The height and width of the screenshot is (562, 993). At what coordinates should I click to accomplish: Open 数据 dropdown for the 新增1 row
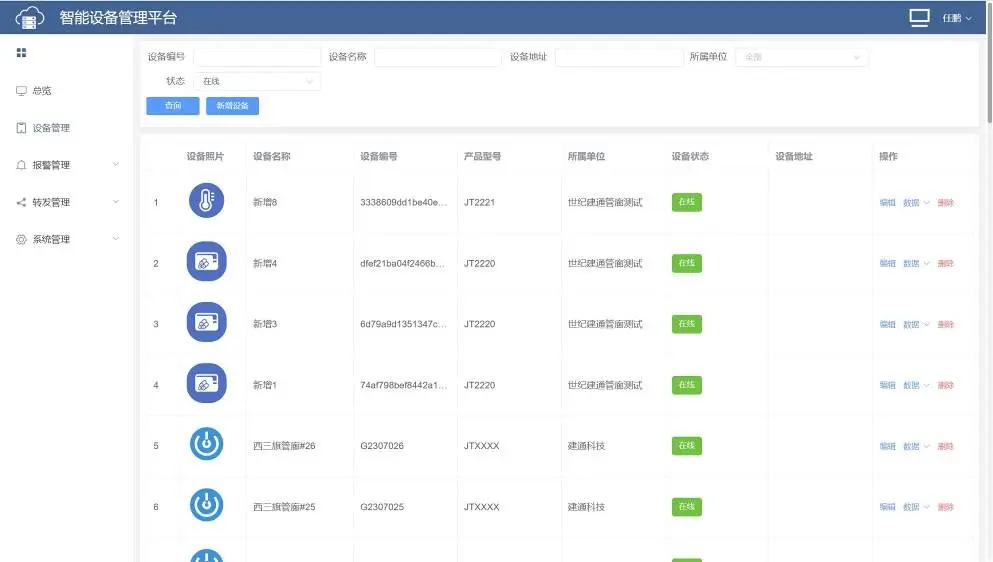pyautogui.click(x=916, y=385)
